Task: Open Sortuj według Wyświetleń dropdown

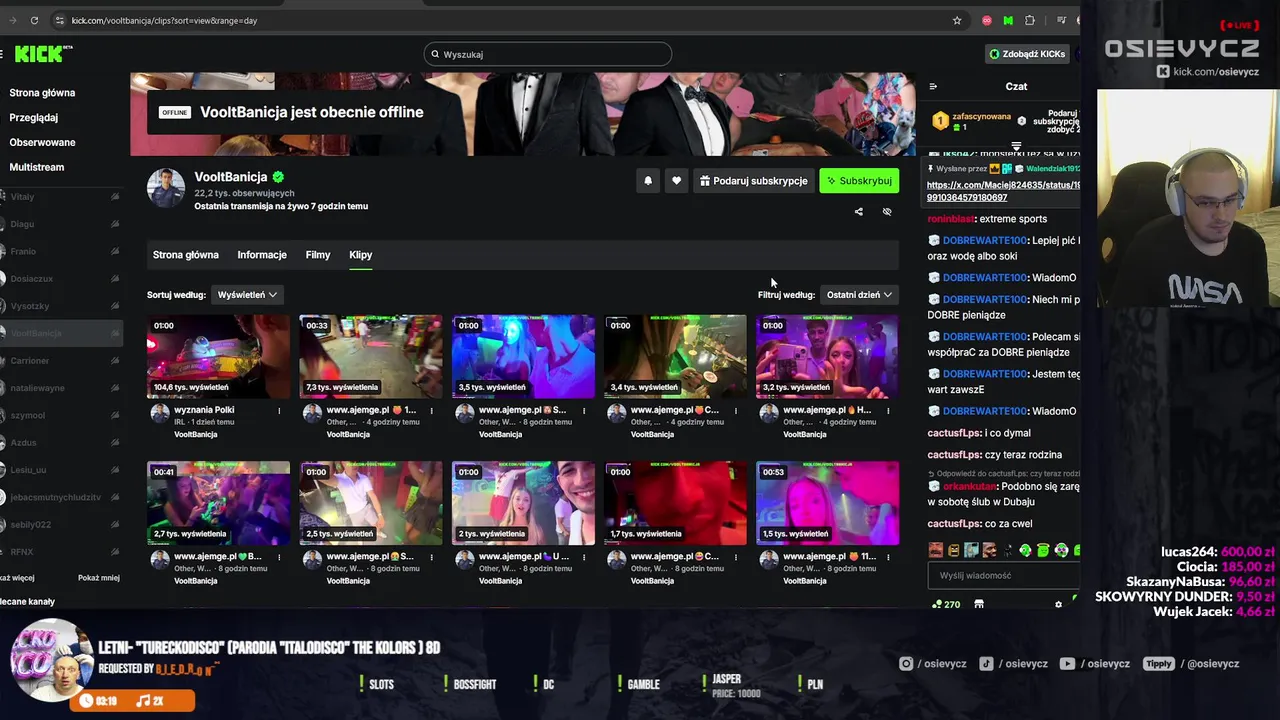Action: pyautogui.click(x=247, y=295)
